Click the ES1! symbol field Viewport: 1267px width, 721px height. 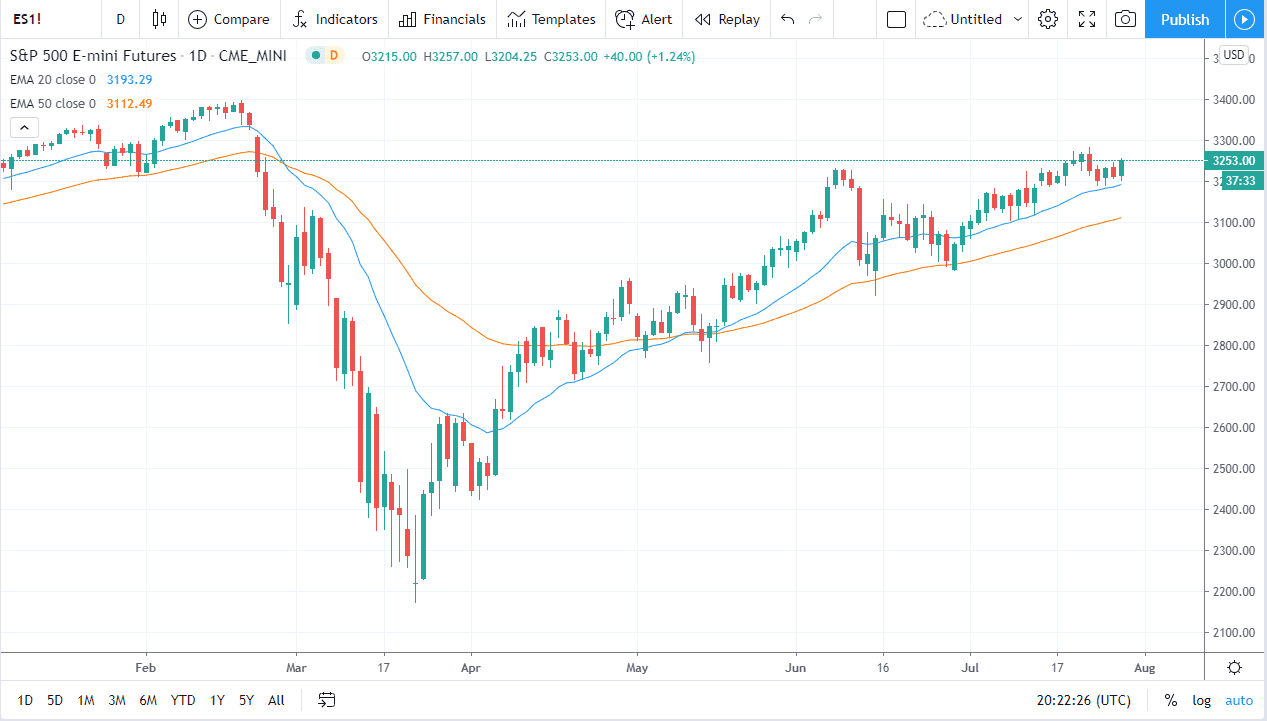[27, 19]
